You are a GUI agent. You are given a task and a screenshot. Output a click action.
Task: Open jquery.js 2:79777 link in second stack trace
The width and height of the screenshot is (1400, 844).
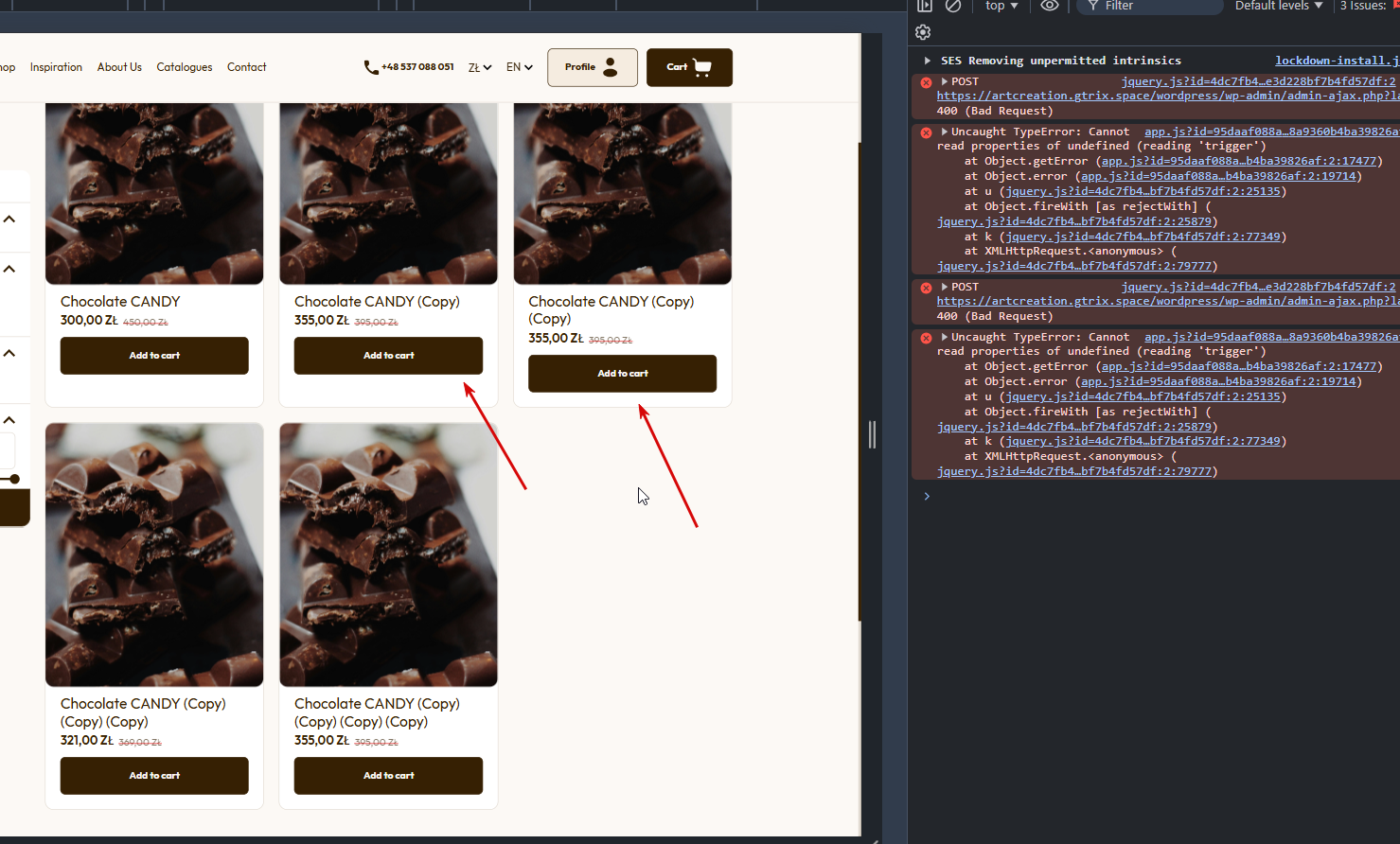[x=1074, y=472]
